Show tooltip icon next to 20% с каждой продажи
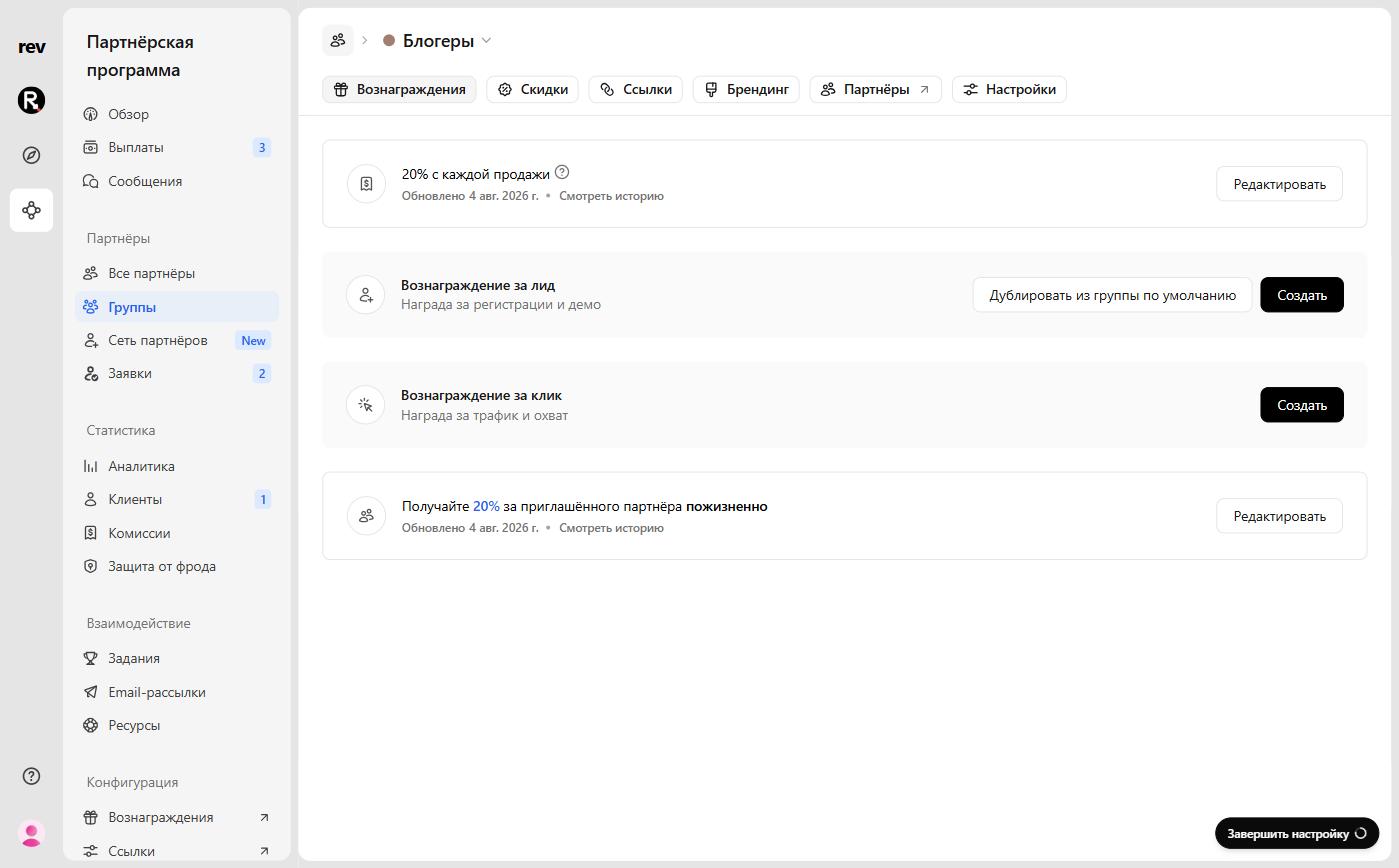1399x868 pixels. (562, 172)
